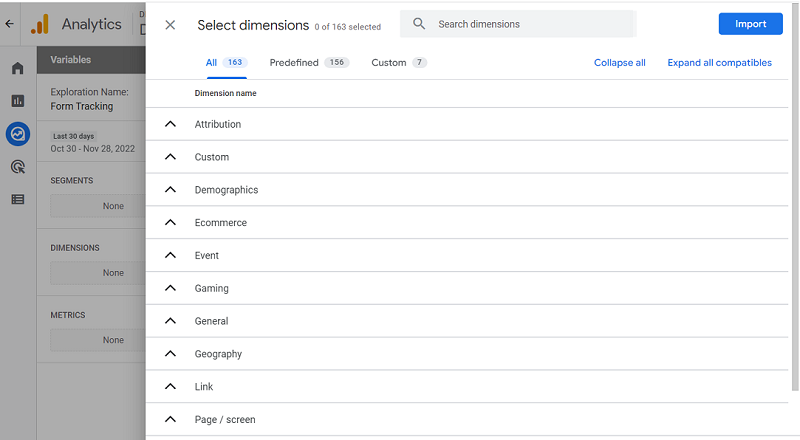Image resolution: width=800 pixels, height=440 pixels.
Task: Click the Expand all compatibles link
Action: pos(719,63)
